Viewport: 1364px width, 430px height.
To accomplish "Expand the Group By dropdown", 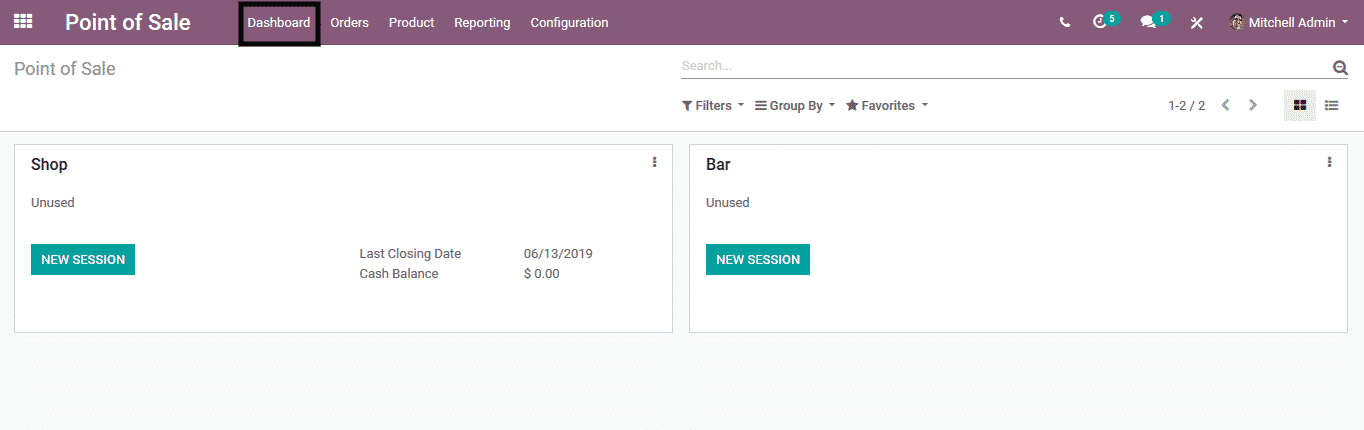I will (x=795, y=105).
